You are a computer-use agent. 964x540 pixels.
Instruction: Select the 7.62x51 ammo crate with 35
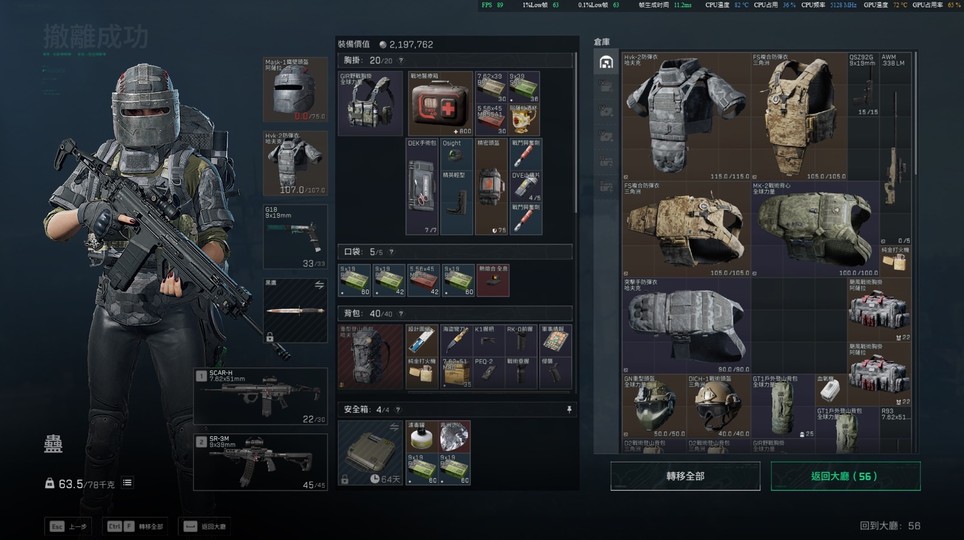[x=456, y=373]
